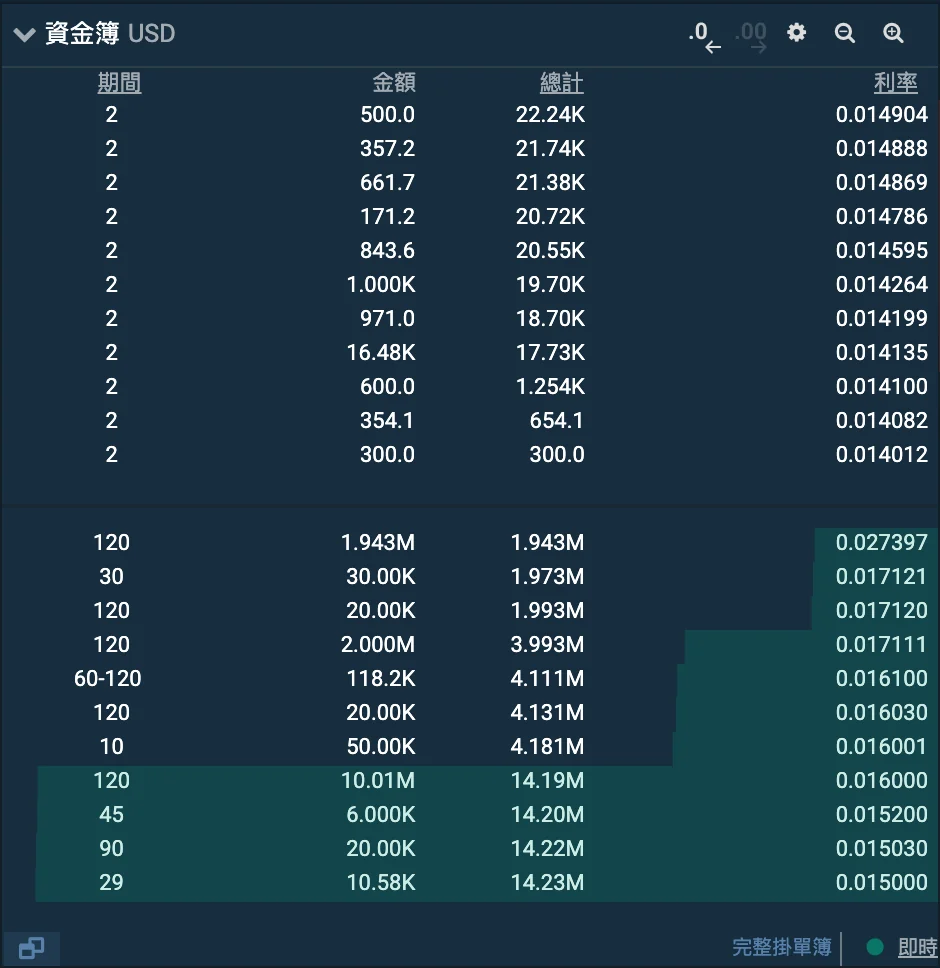Collapse the 資金簿 USD panel chevron

point(25,35)
